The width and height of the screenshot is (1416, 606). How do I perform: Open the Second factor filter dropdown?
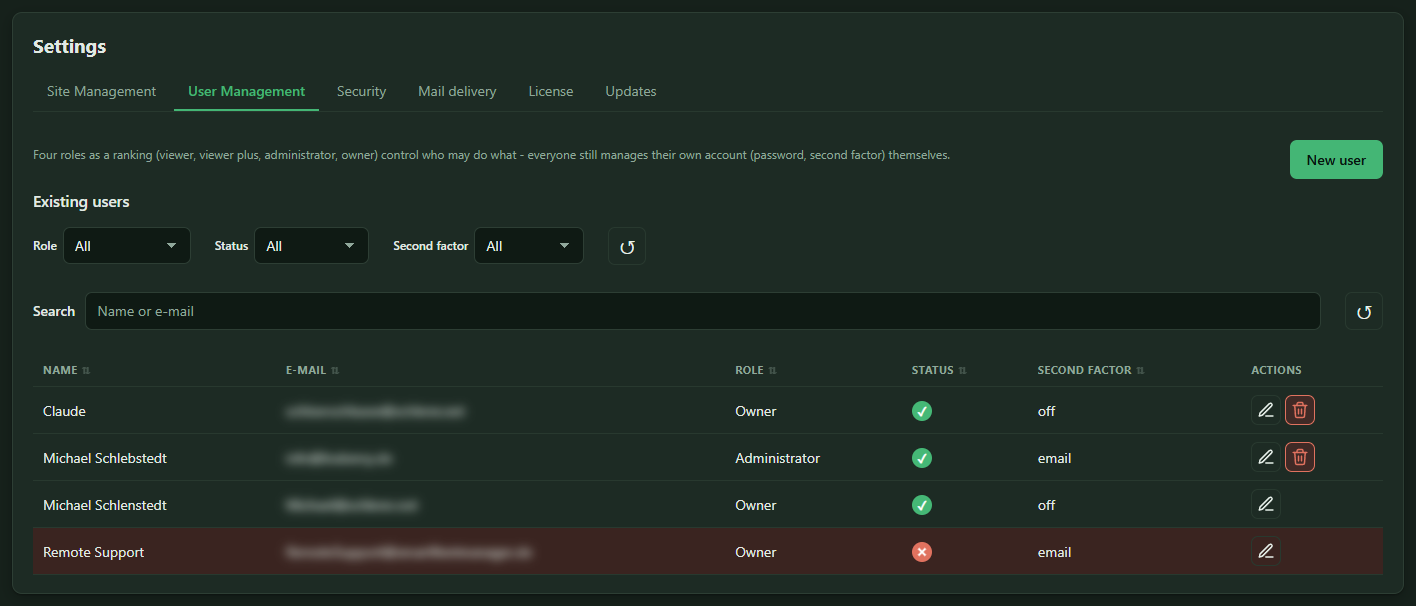[529, 246]
